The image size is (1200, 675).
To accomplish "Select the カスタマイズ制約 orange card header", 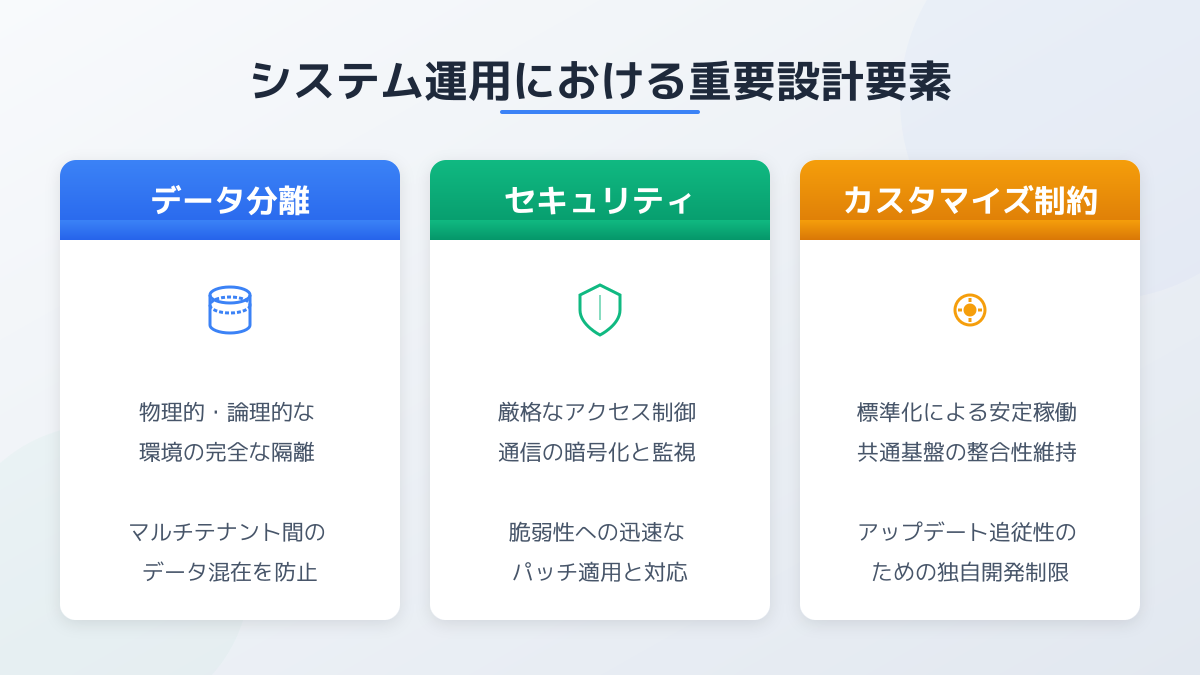I will coord(970,200).
